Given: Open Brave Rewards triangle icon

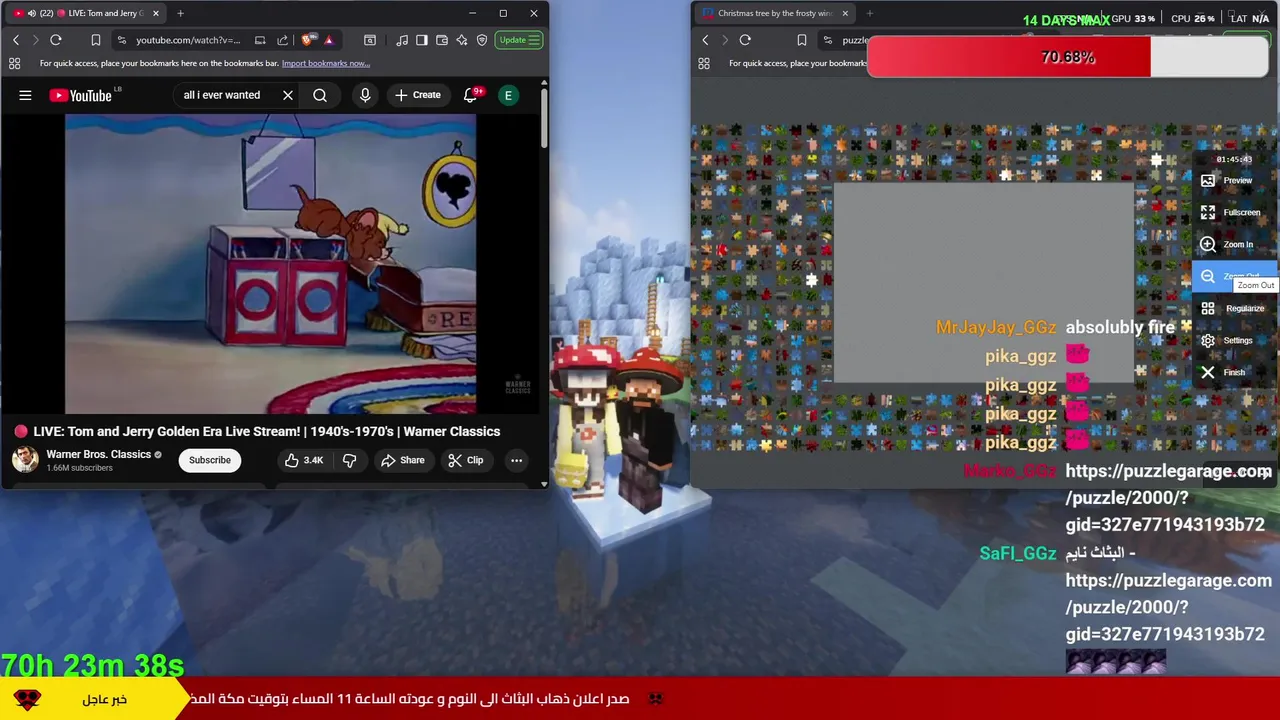Looking at the screenshot, I should (328, 40).
